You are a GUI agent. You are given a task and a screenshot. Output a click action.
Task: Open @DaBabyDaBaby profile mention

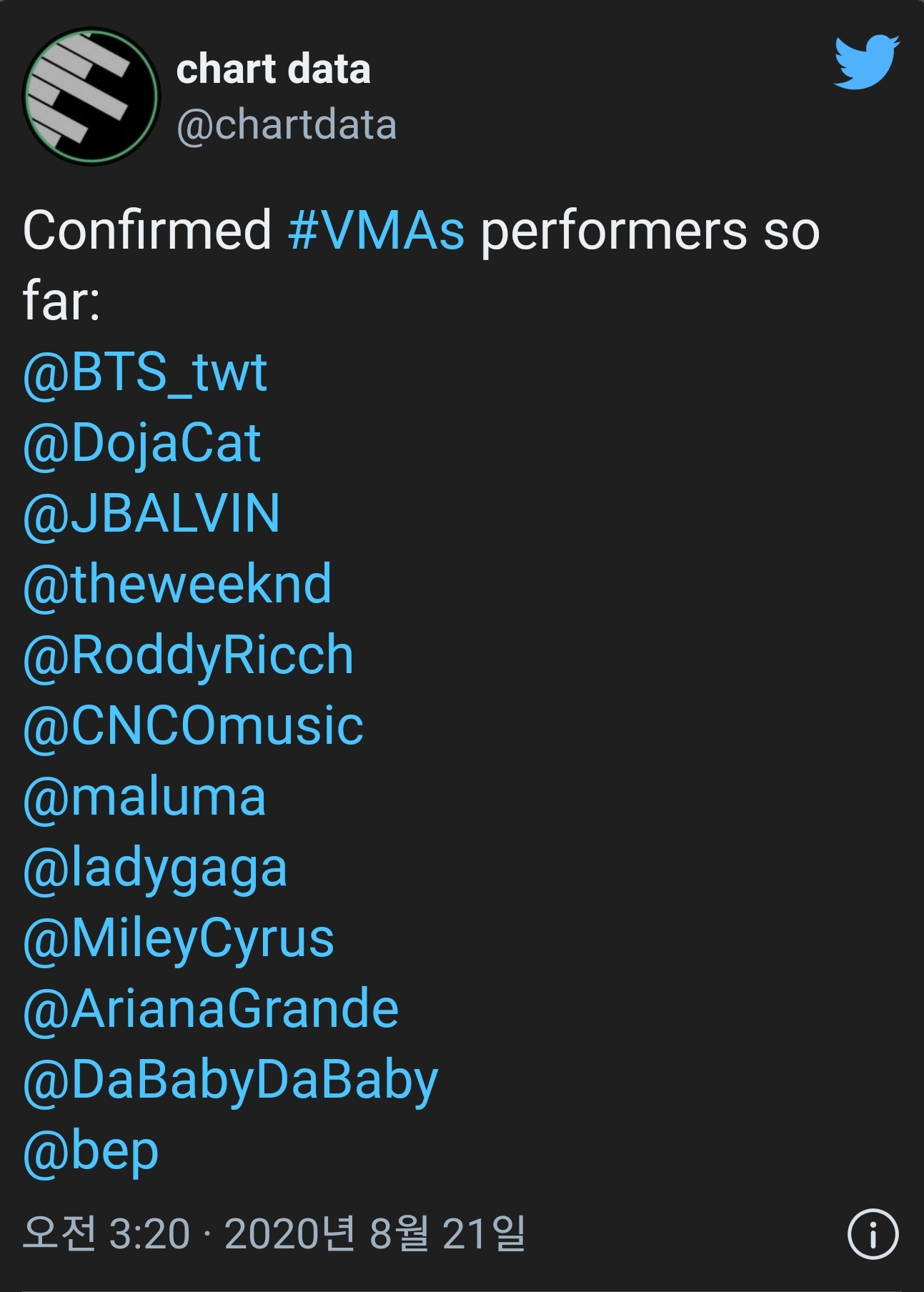(x=230, y=1080)
